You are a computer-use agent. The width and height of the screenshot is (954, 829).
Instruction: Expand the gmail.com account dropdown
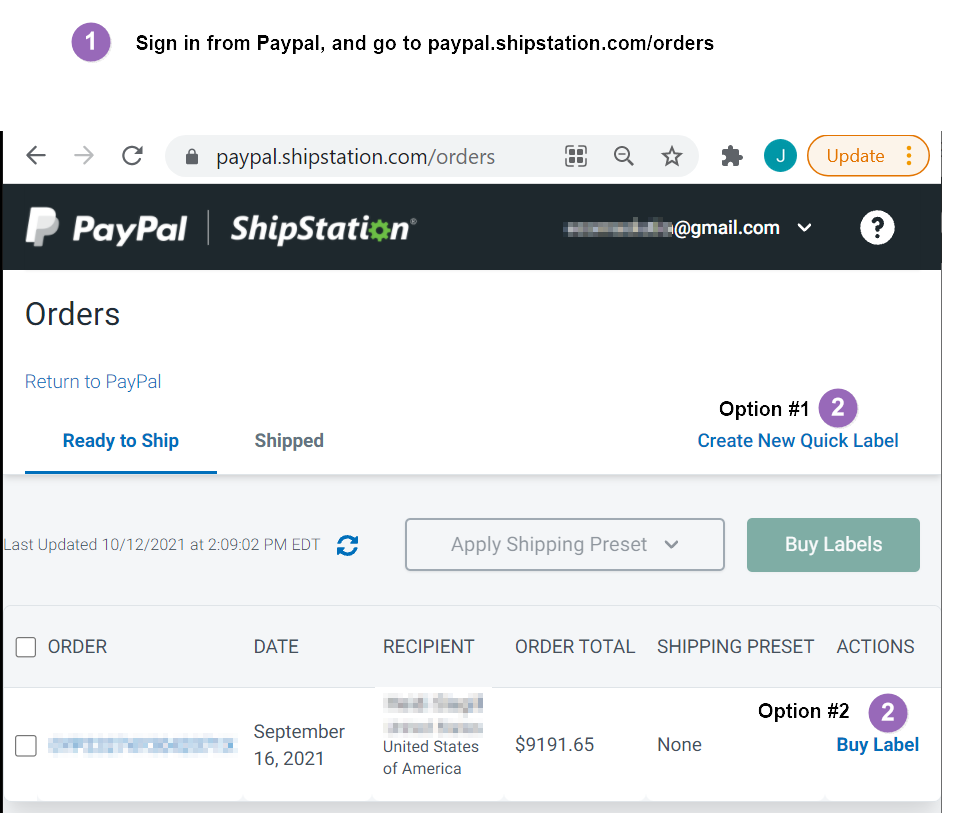pyautogui.click(x=804, y=228)
